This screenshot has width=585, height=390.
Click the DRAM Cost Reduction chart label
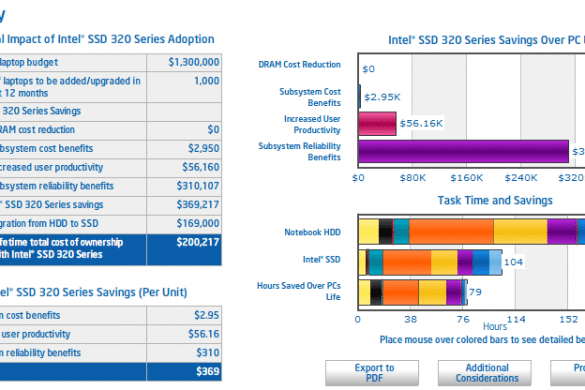[300, 65]
